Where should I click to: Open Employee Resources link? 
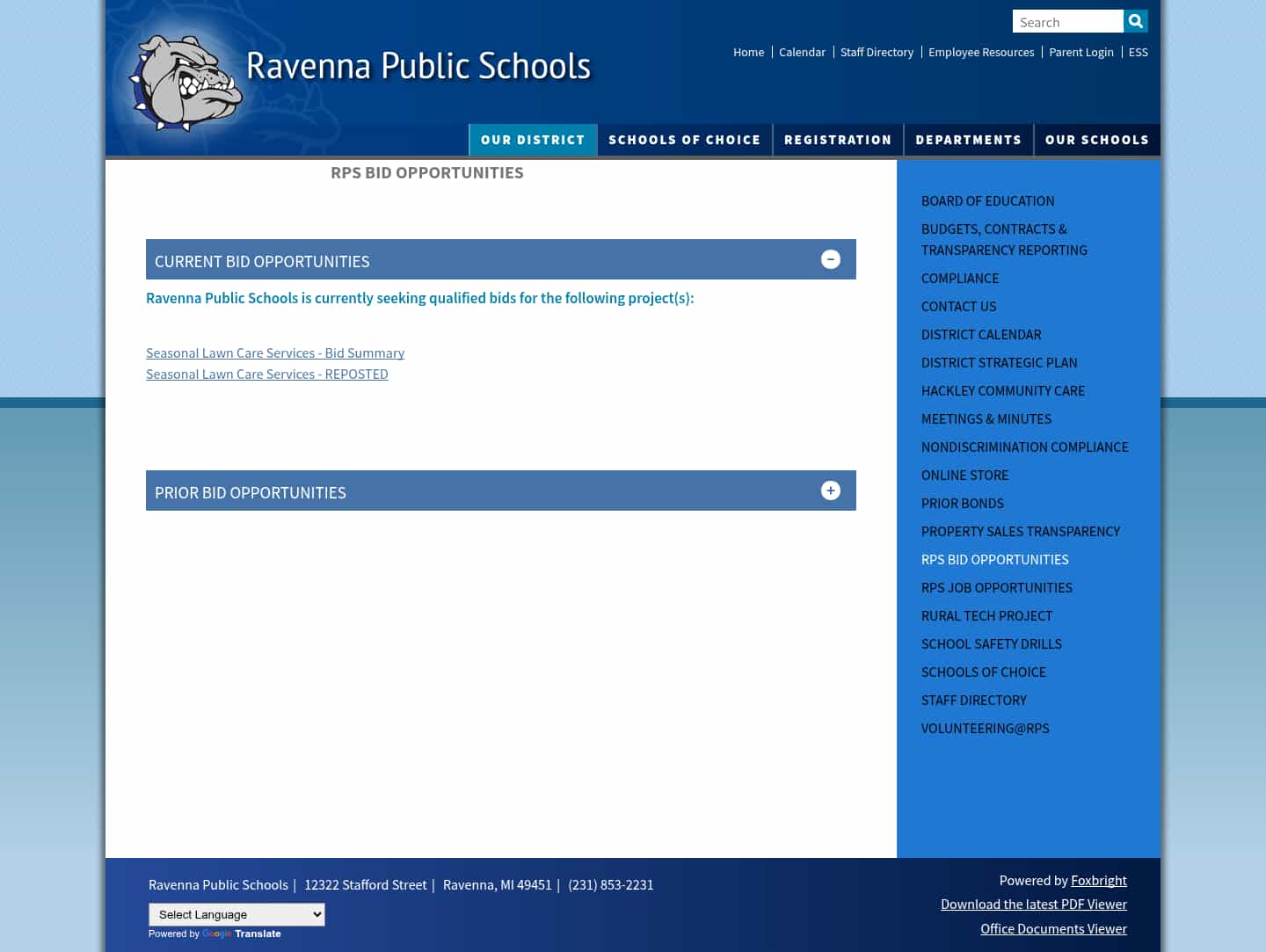(981, 52)
